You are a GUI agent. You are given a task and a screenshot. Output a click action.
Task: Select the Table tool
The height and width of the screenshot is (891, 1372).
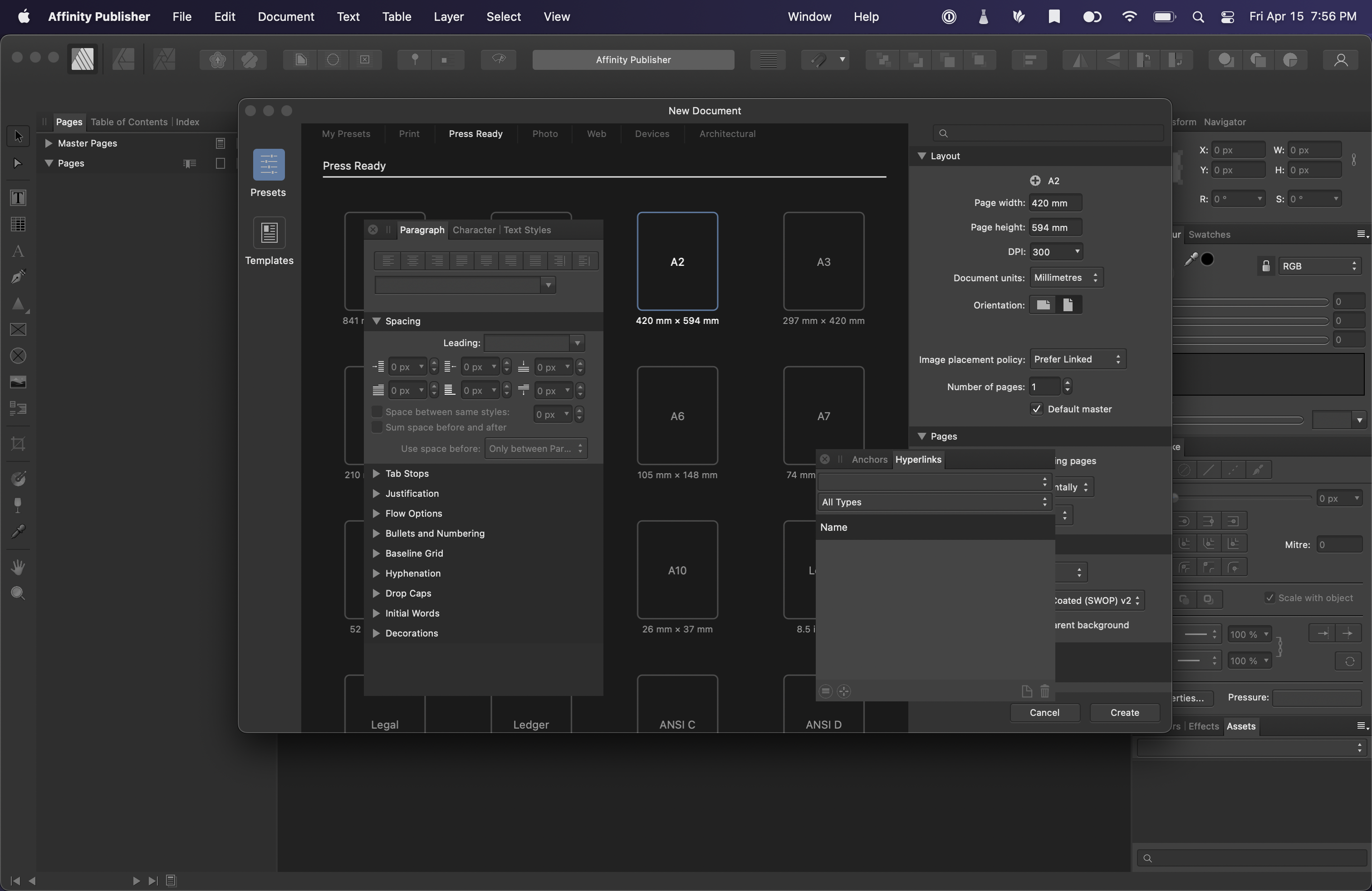(18, 224)
